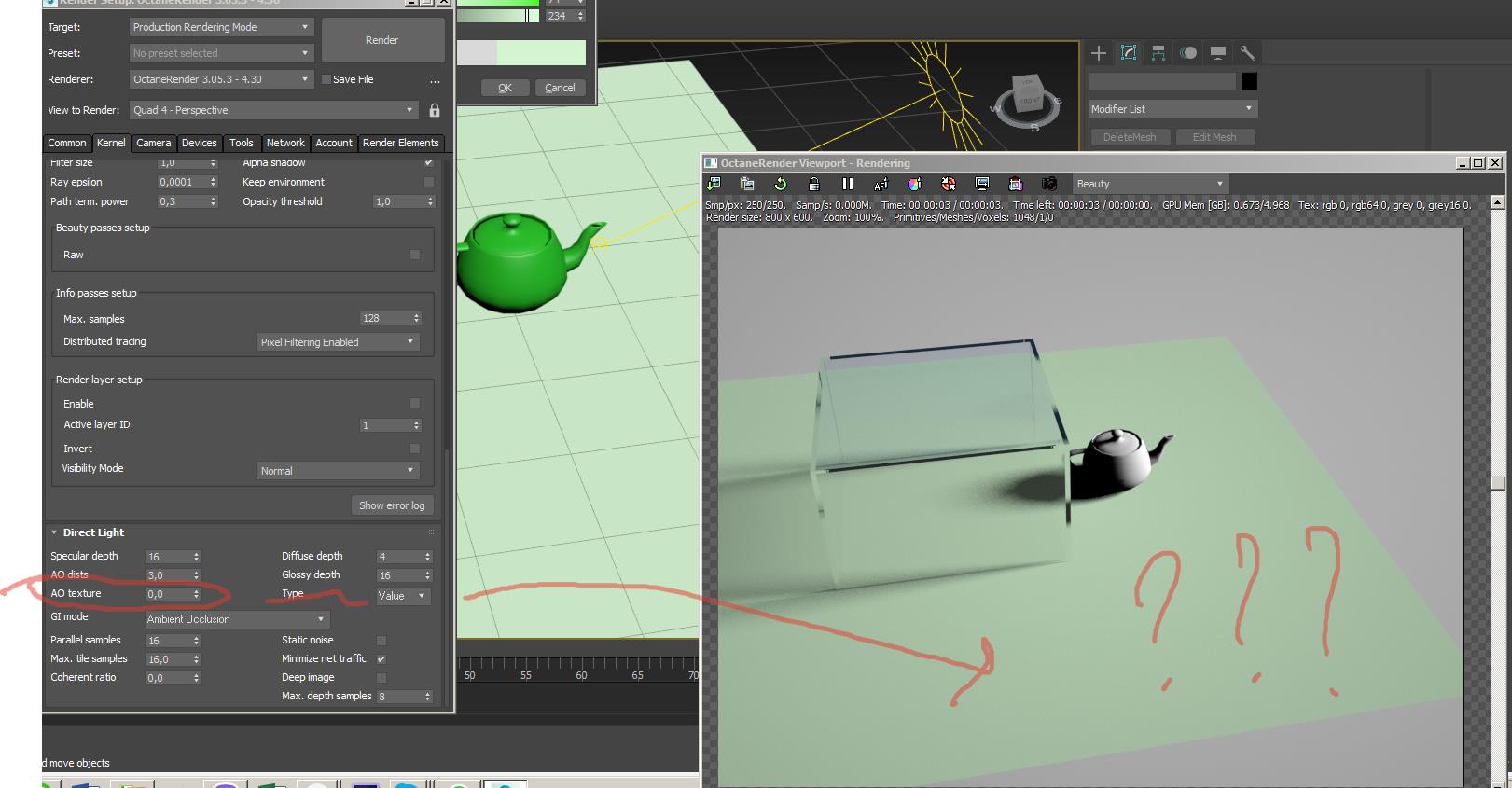Screen dimensions: 1512x788
Task: Switch to the Network tab
Action: pyautogui.click(x=285, y=143)
